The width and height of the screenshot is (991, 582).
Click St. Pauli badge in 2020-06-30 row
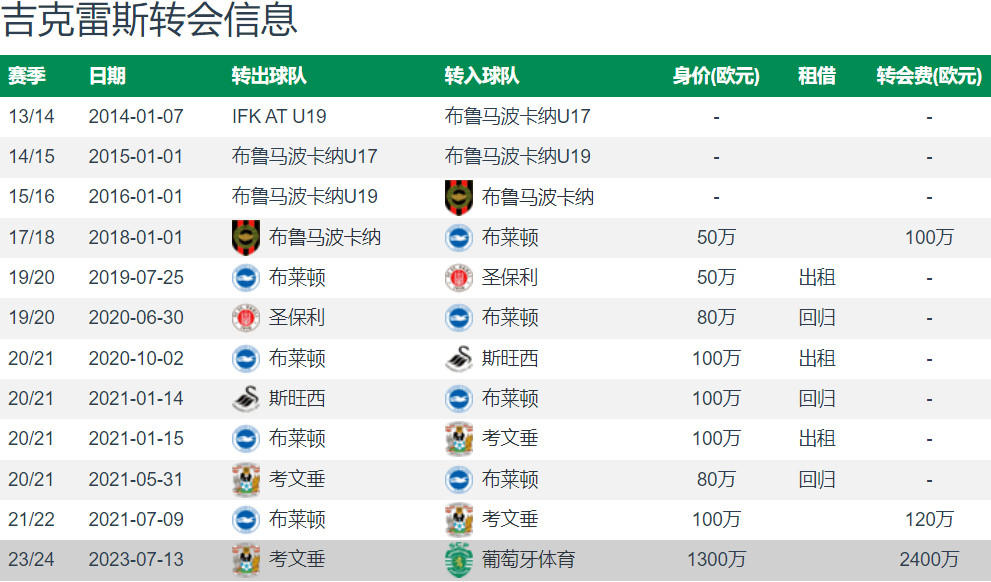(246, 317)
